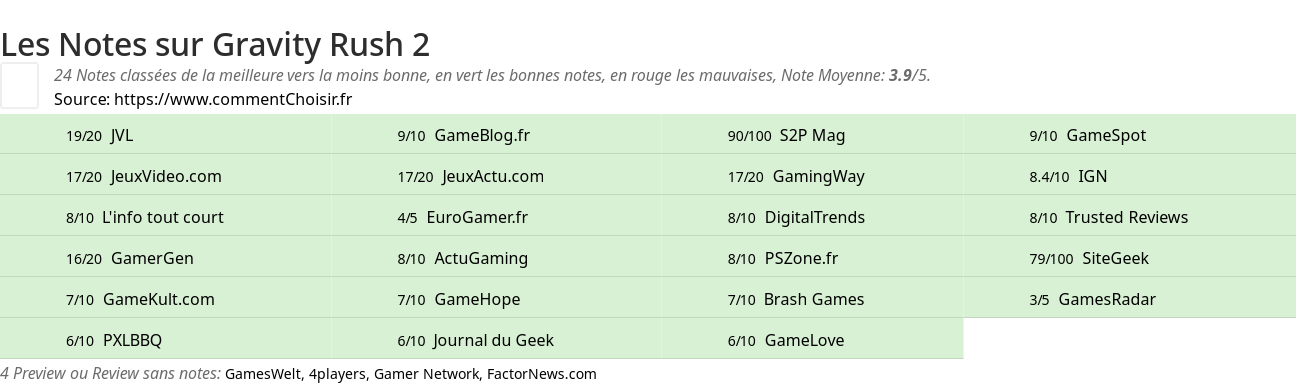This screenshot has height=384, width=1296.
Task: Select the Trusted Reviews 8/10 entry
Action: click(x=1130, y=217)
